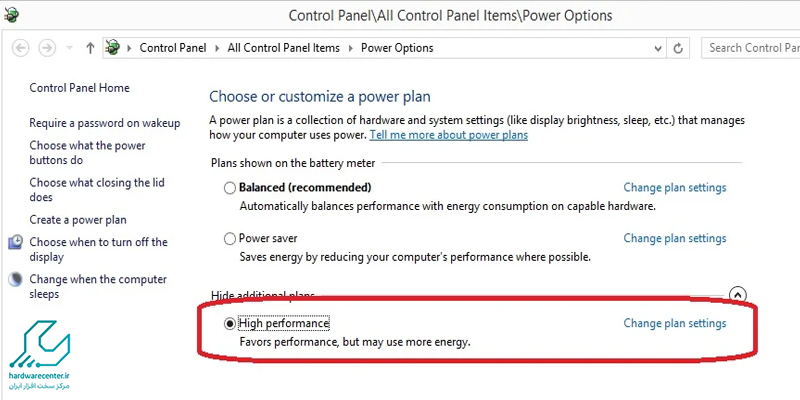Click the Forward navigation arrow

tap(46, 48)
